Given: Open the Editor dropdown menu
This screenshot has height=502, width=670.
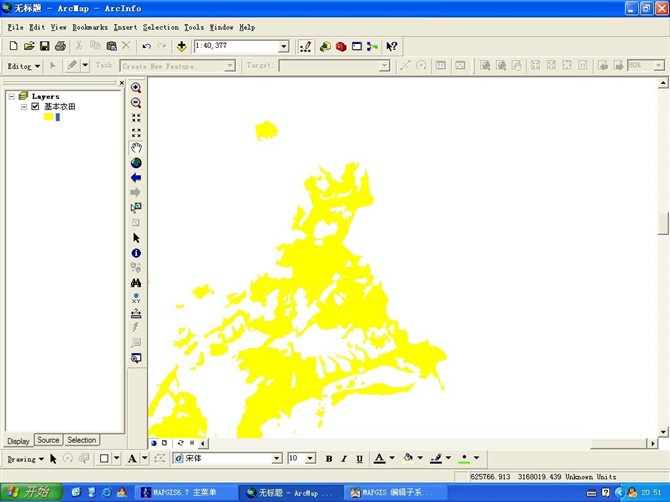Looking at the screenshot, I should click(x=24, y=66).
